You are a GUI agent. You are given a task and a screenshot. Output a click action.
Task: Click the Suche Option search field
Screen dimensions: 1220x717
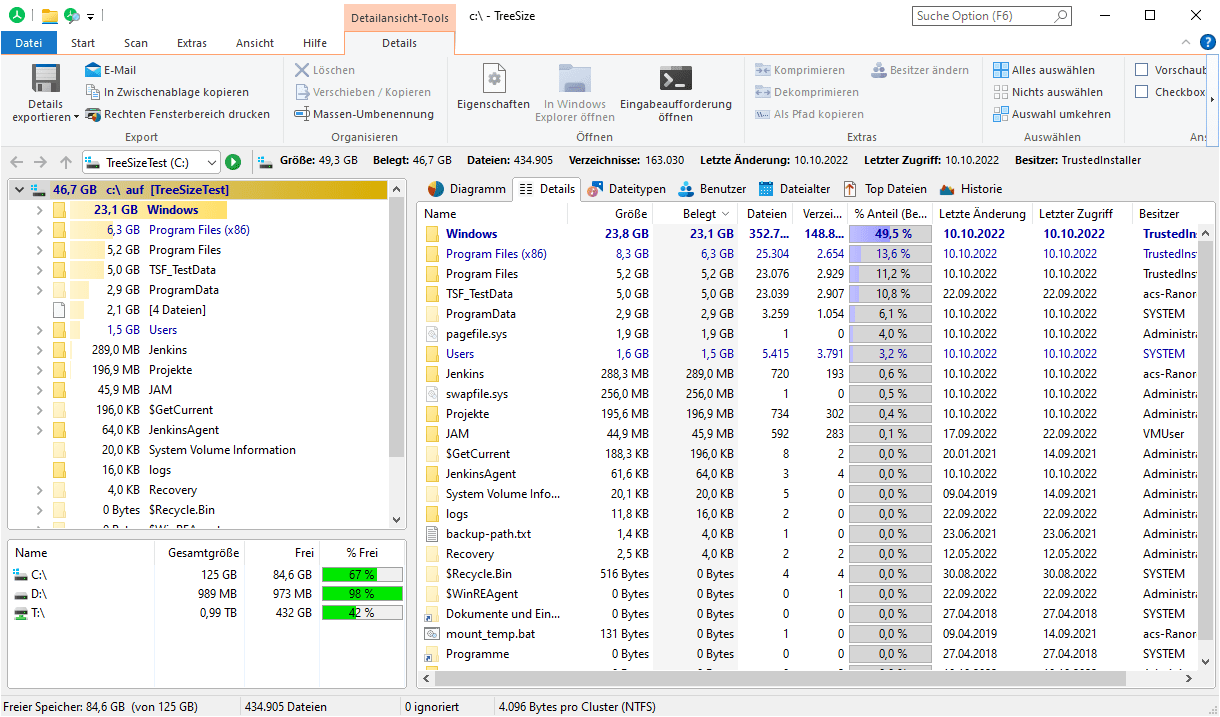pyautogui.click(x=983, y=16)
